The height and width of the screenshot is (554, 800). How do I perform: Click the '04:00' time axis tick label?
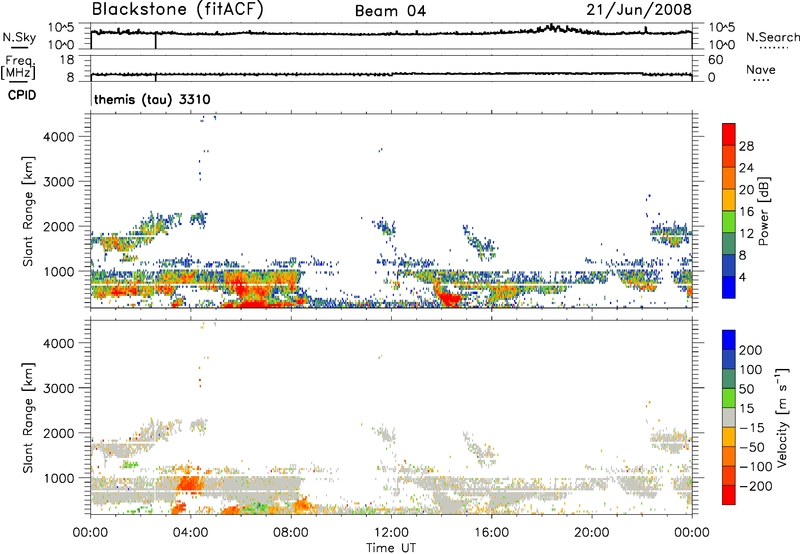(191, 533)
